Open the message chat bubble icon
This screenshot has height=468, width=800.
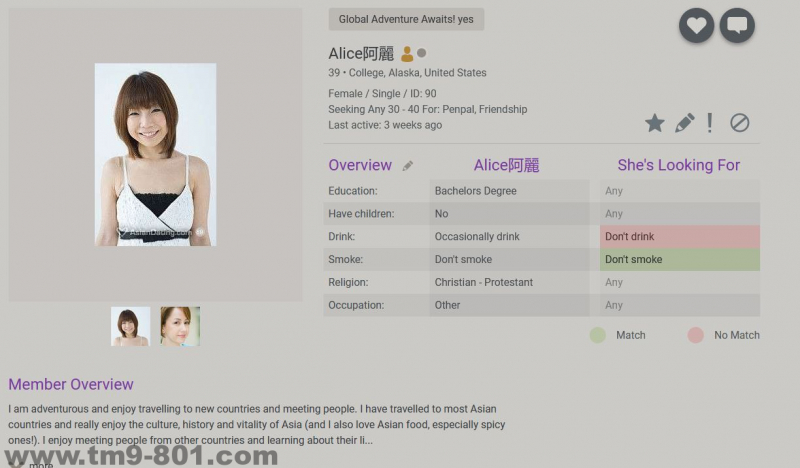click(x=737, y=25)
